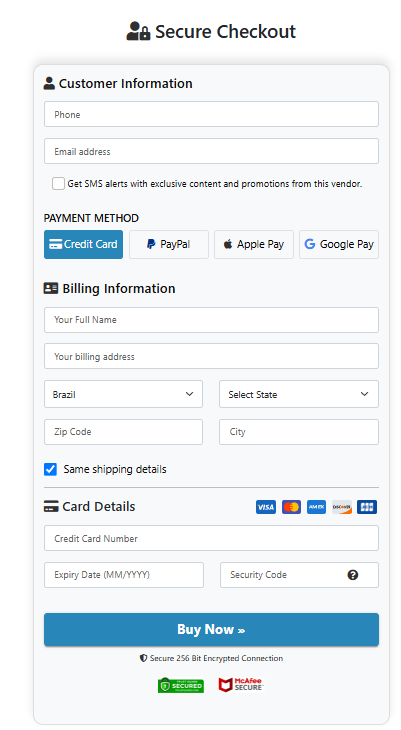The width and height of the screenshot is (401, 730).
Task: Open the security code help question mark
Action: (x=353, y=575)
